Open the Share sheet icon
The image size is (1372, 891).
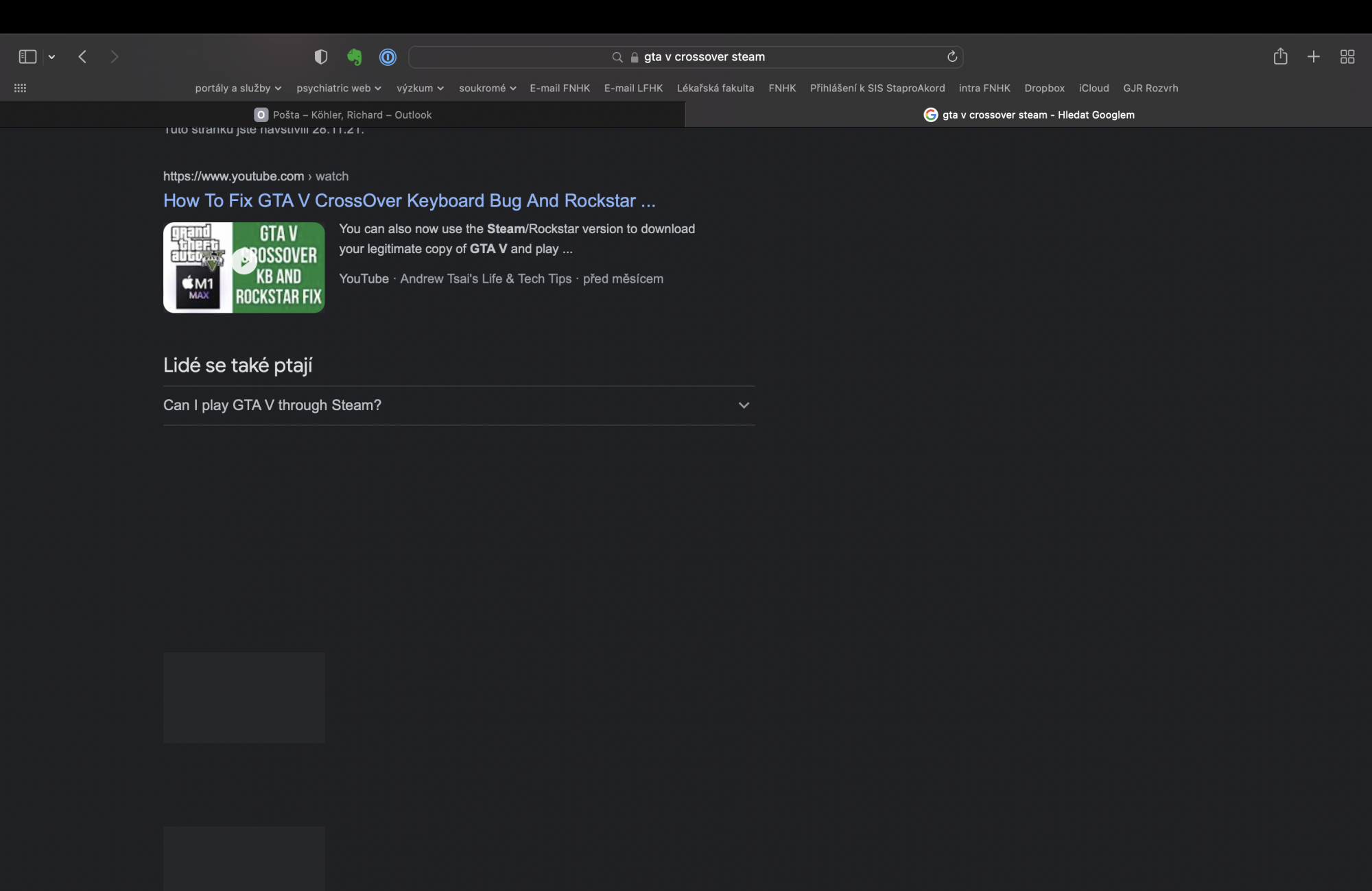(1280, 57)
